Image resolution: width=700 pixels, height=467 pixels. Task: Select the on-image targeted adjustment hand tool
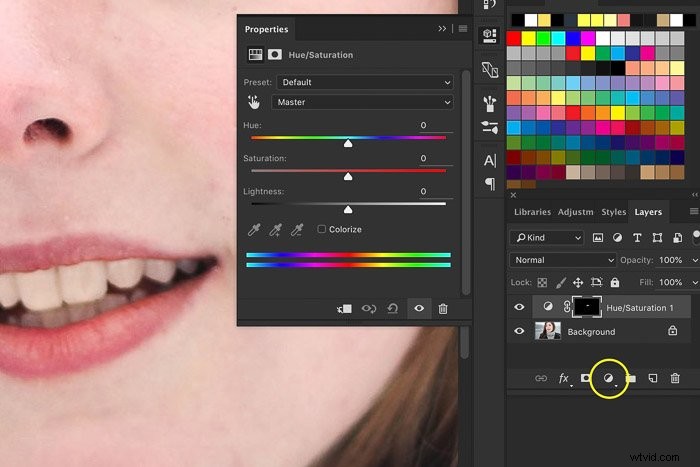tap(254, 102)
